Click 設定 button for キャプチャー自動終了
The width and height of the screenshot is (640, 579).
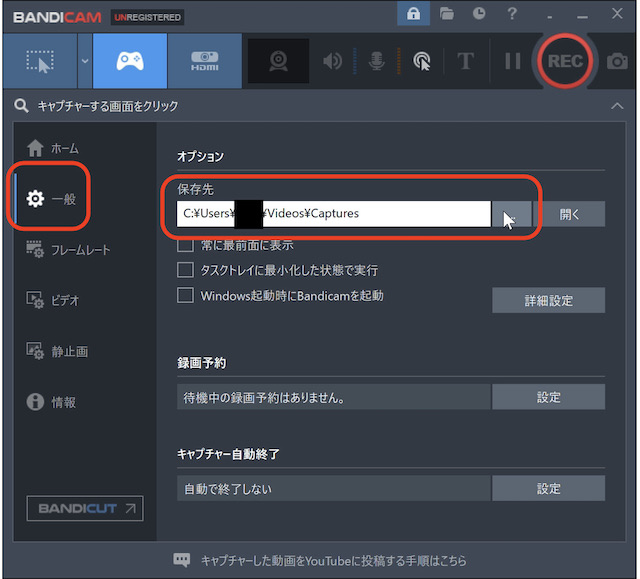(x=549, y=488)
